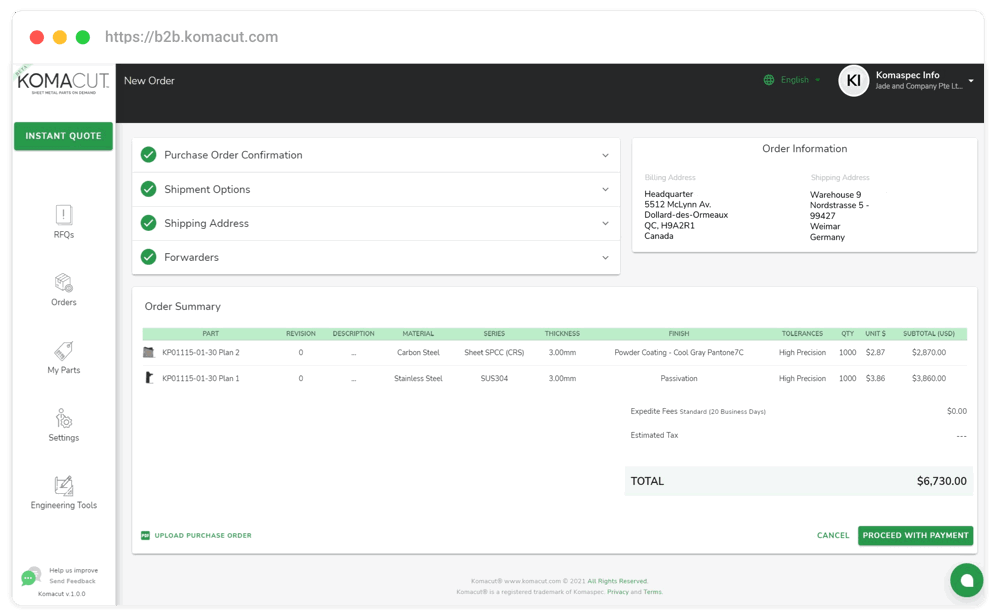Click the Shipping Address green checkmark
1000x616 pixels.
coord(149,223)
